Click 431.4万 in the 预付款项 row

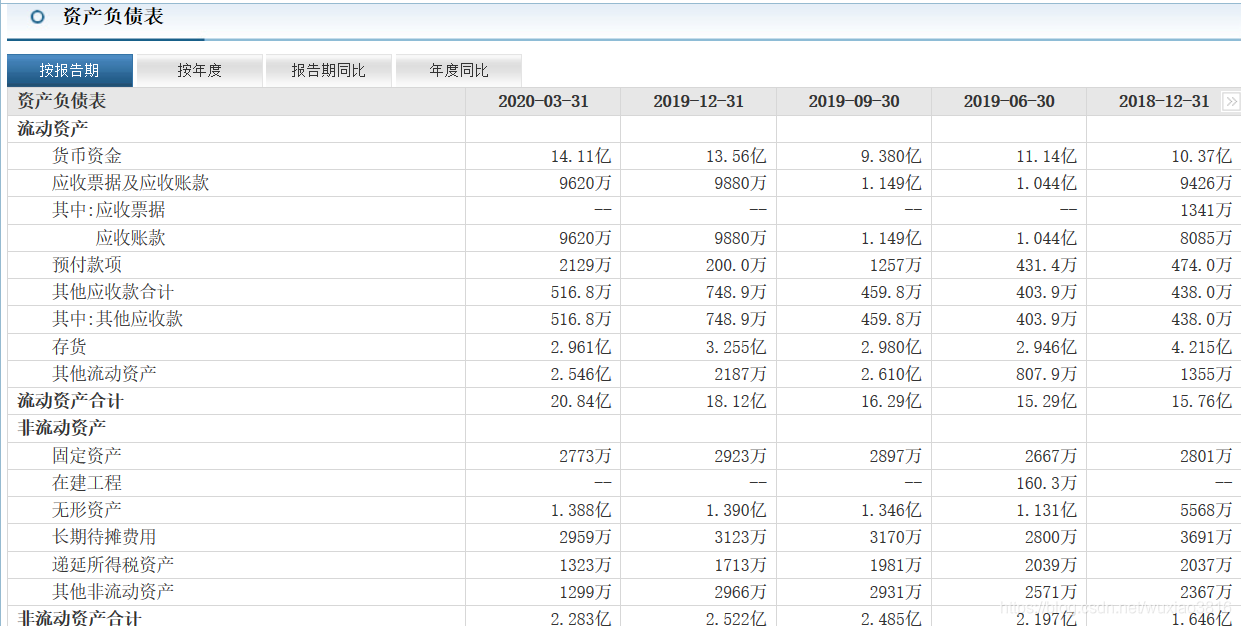click(1046, 266)
